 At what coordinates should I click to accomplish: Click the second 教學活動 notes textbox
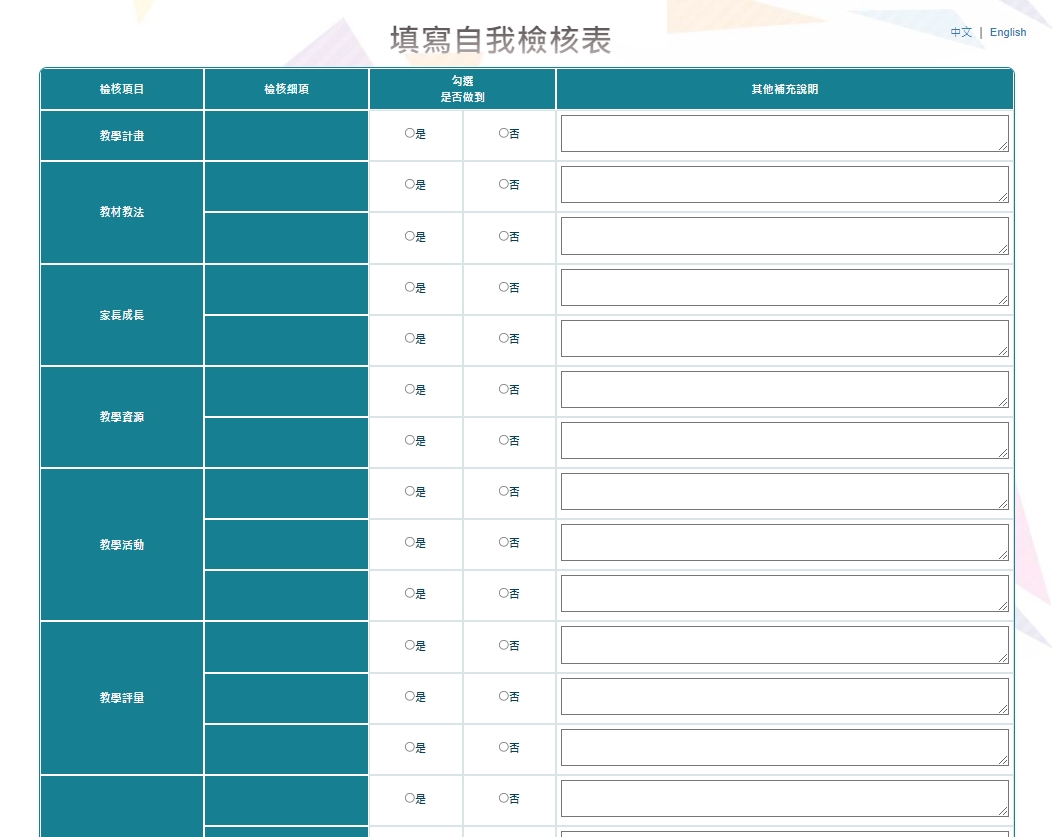coord(784,542)
